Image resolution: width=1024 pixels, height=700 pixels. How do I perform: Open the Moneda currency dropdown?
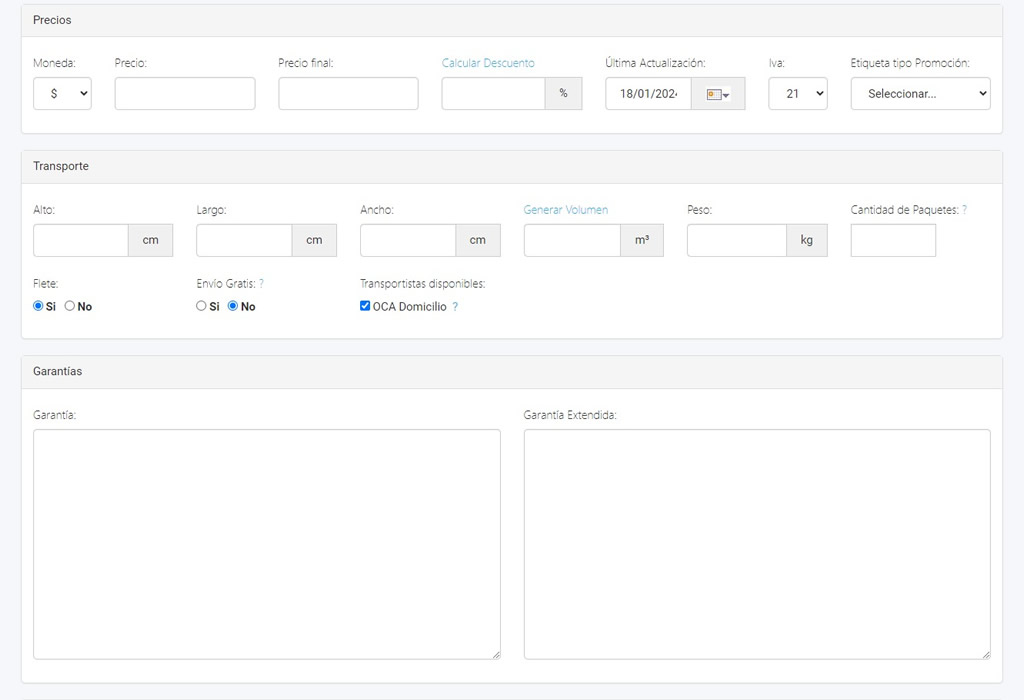(62, 94)
